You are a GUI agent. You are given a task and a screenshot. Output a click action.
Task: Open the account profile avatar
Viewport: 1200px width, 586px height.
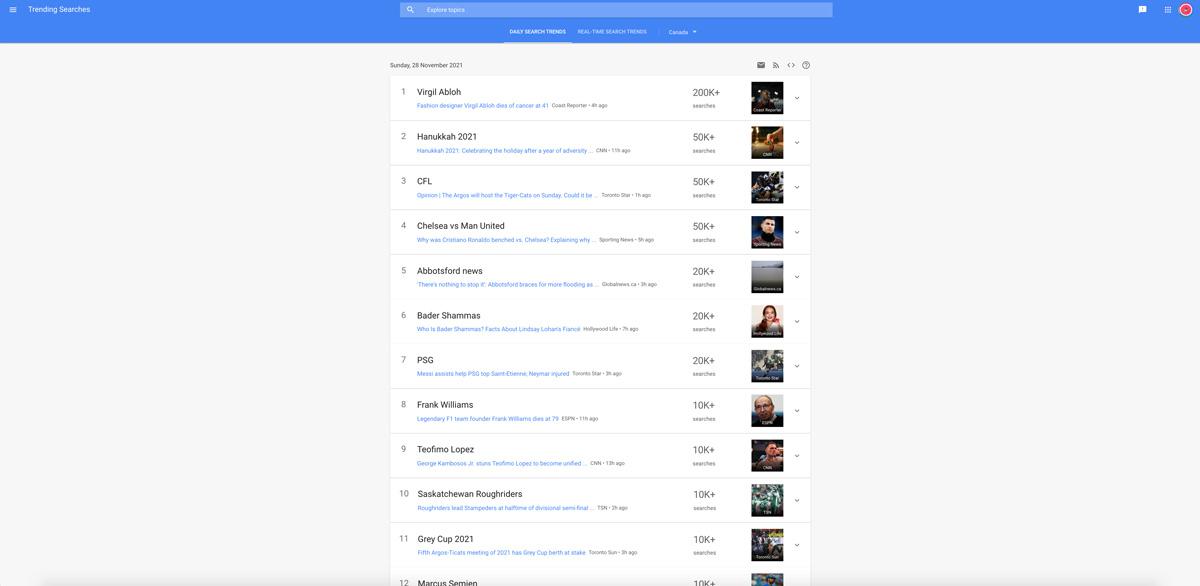tap(1186, 10)
